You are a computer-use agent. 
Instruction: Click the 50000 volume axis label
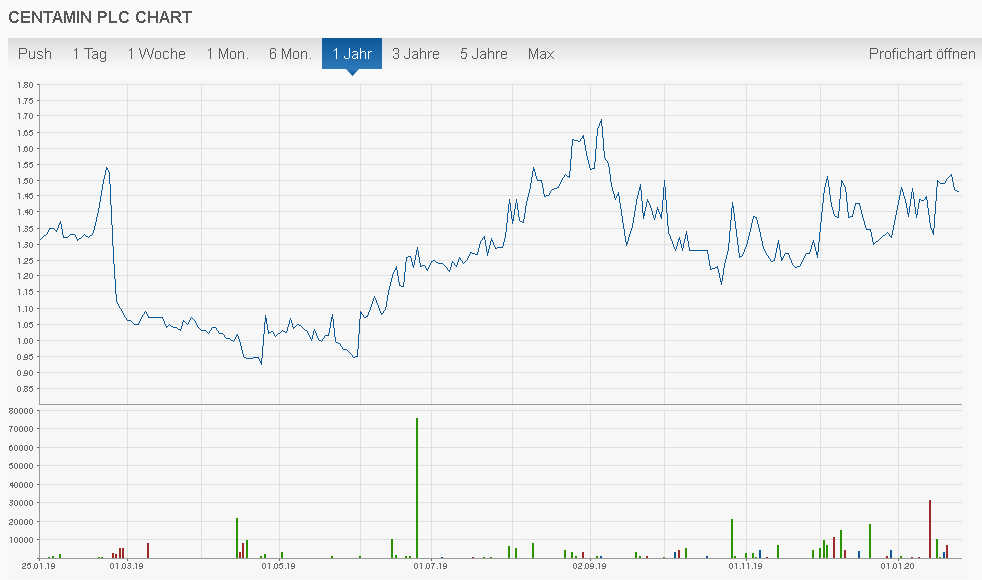pyautogui.click(x=21, y=466)
